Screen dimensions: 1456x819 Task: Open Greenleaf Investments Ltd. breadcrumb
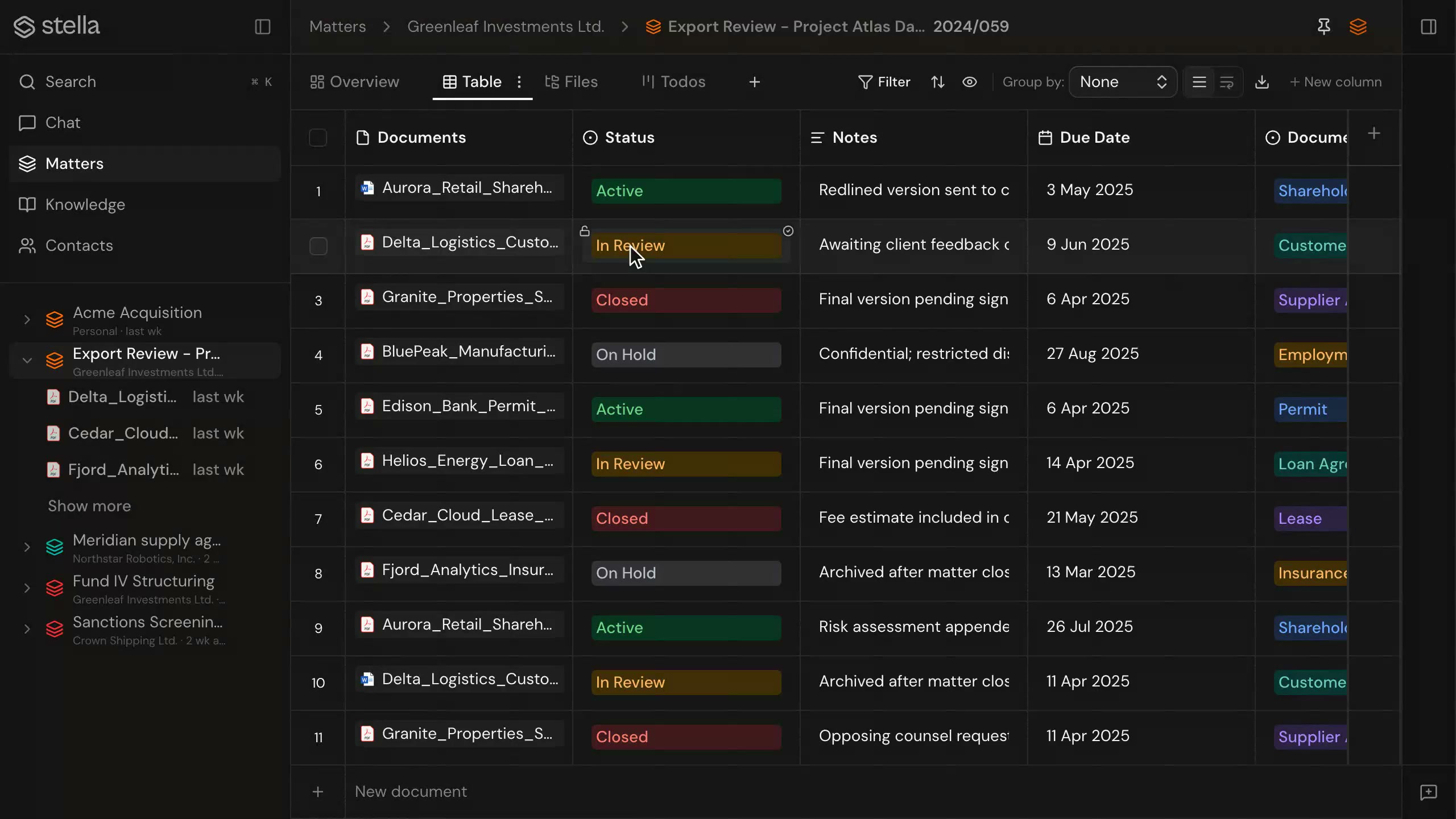tap(506, 27)
